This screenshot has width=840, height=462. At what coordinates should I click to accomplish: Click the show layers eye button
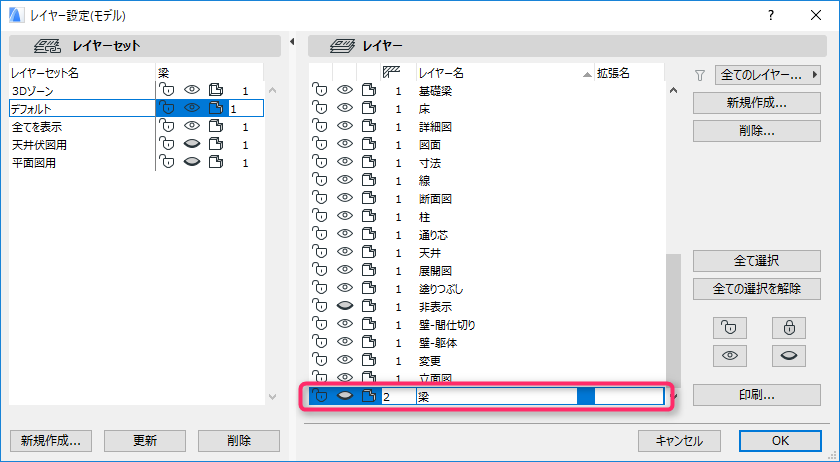tap(730, 356)
